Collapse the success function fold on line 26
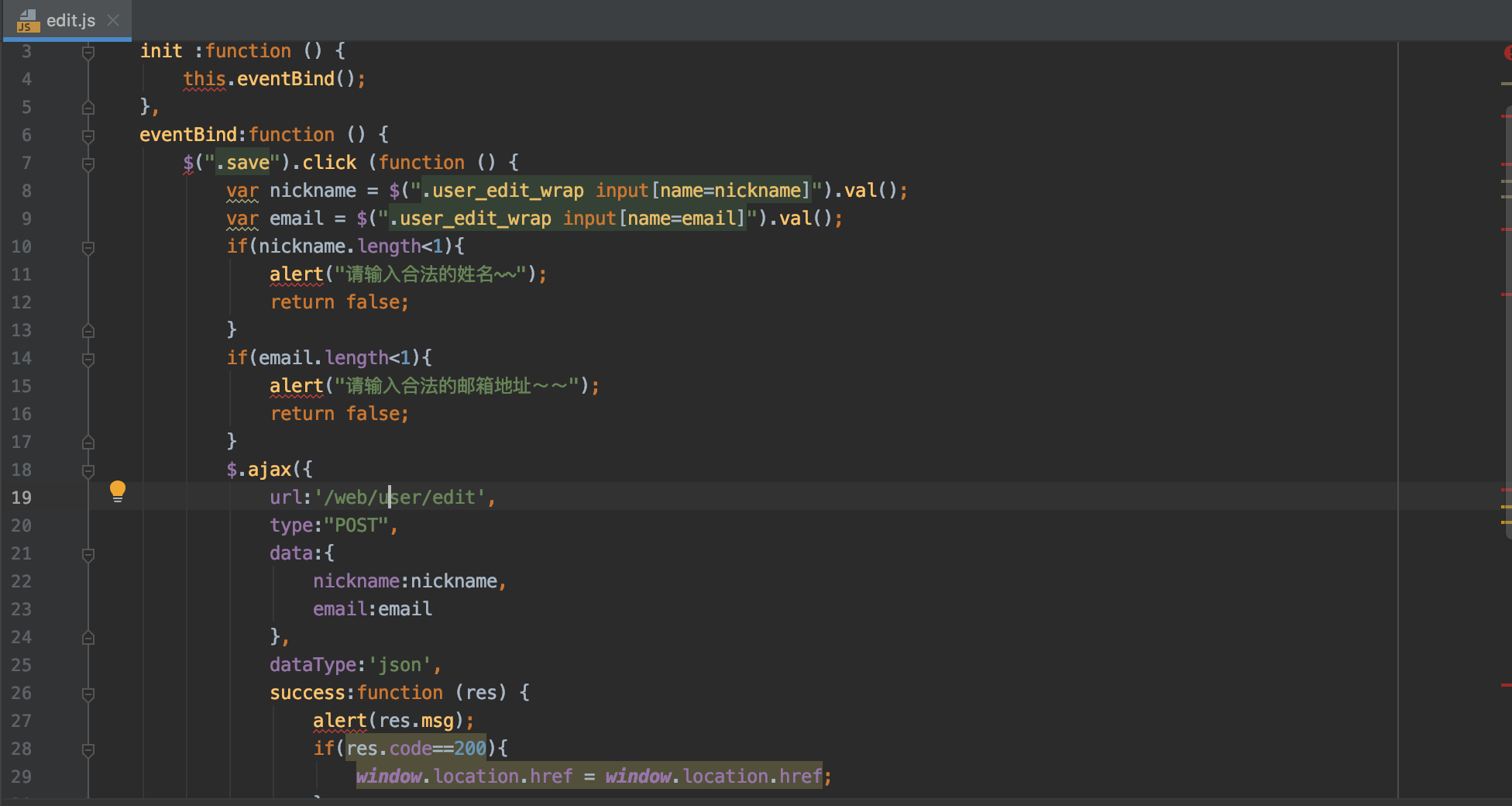 coord(88,694)
